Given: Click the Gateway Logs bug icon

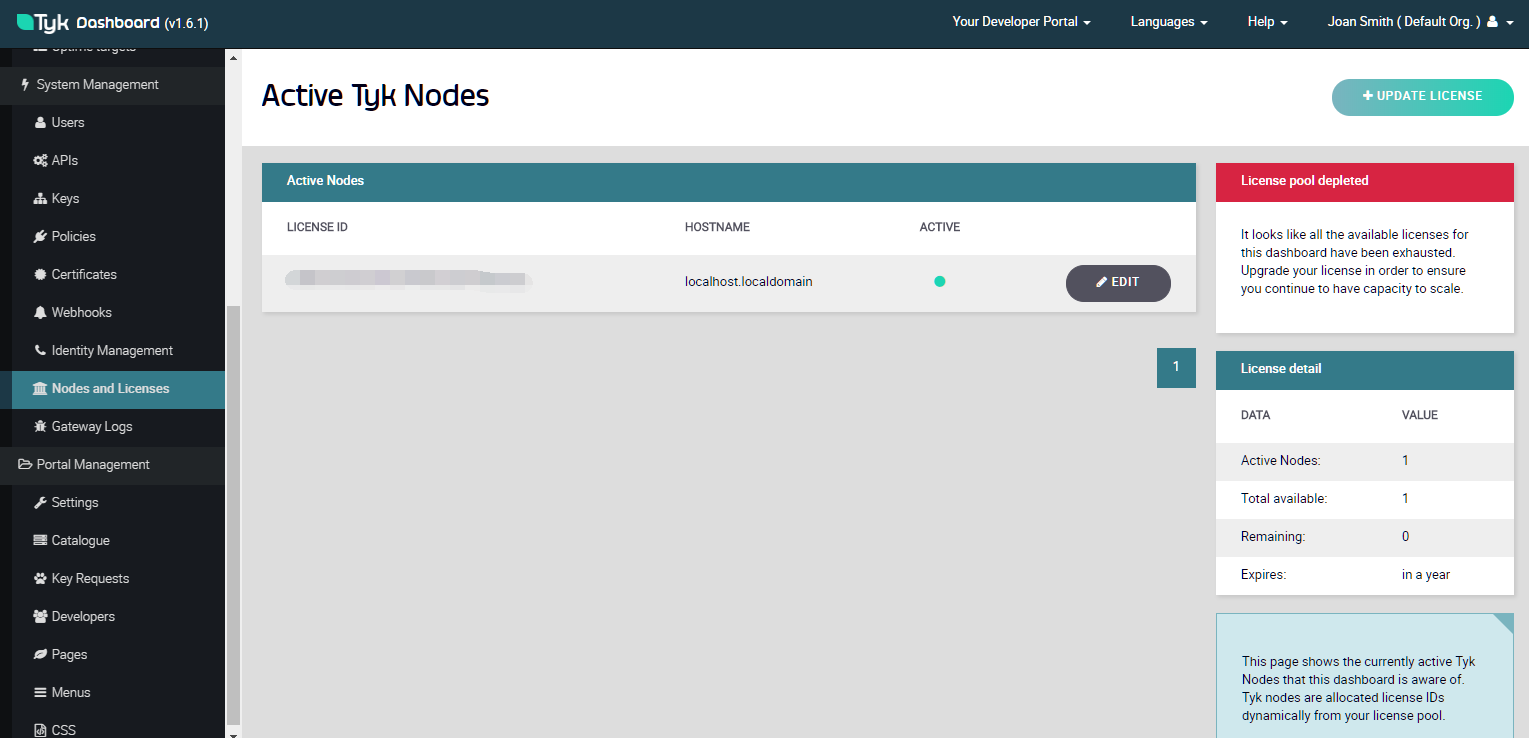Looking at the screenshot, I should (40, 427).
